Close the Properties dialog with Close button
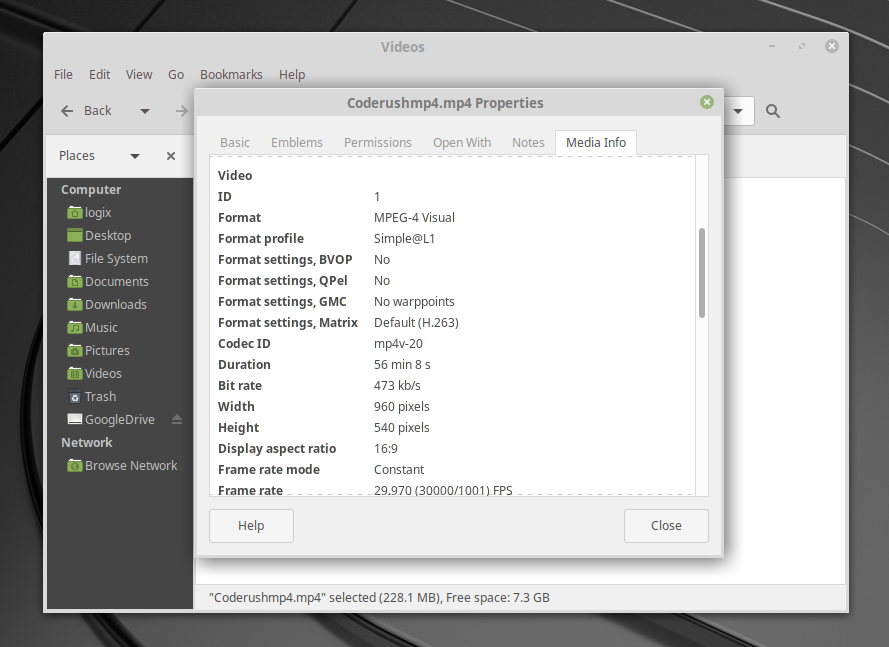The width and height of the screenshot is (889, 647). (x=666, y=525)
